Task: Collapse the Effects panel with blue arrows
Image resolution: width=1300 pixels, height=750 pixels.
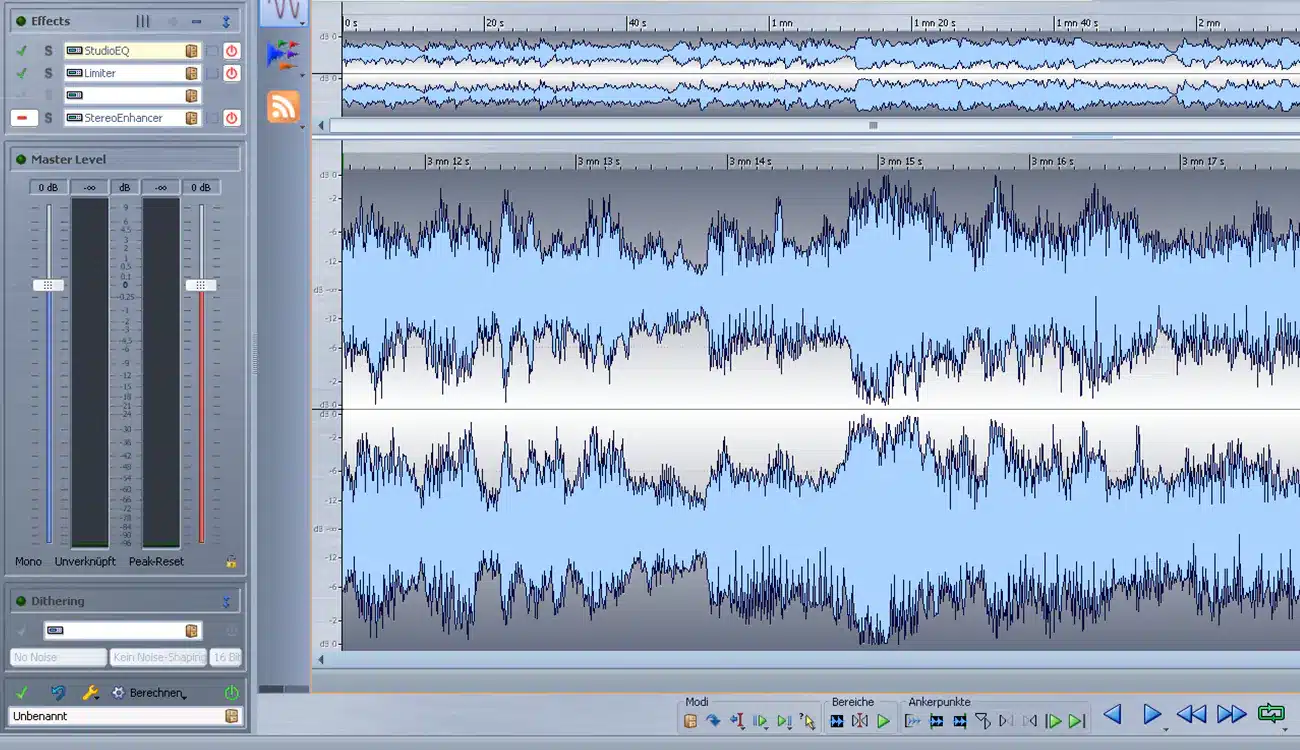Action: (x=226, y=21)
